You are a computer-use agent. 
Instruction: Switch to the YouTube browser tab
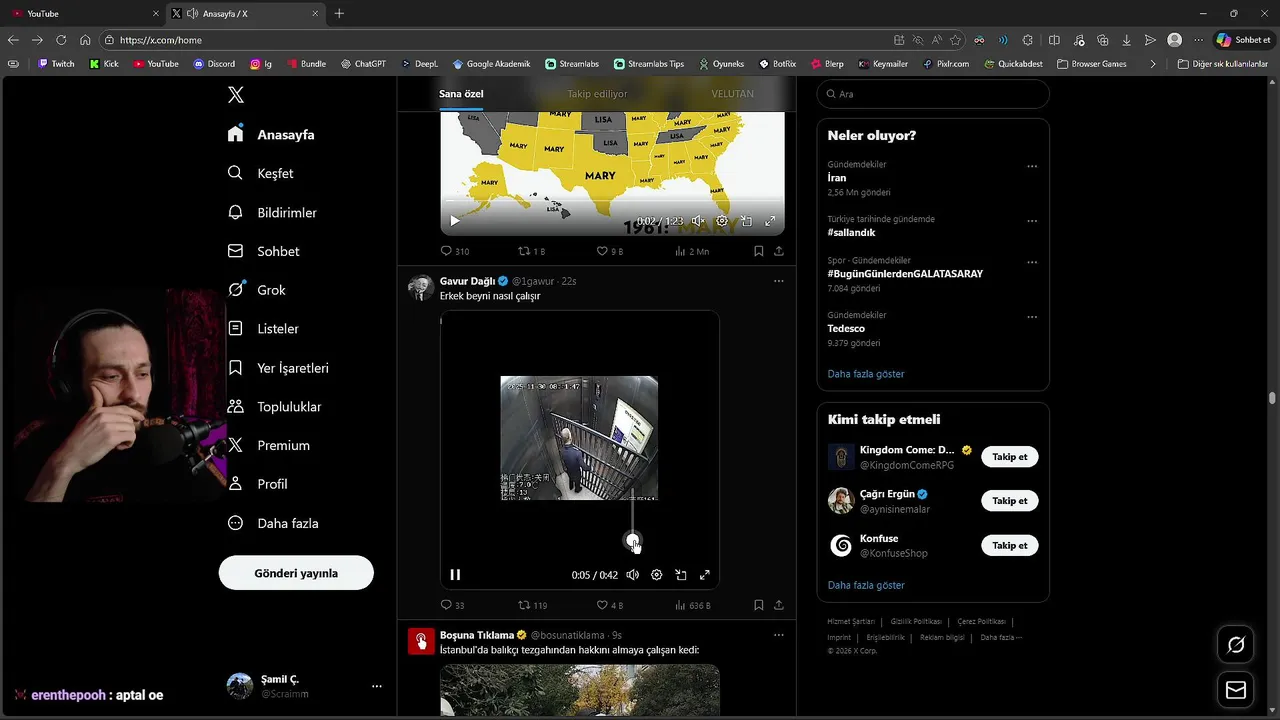[x=84, y=14]
